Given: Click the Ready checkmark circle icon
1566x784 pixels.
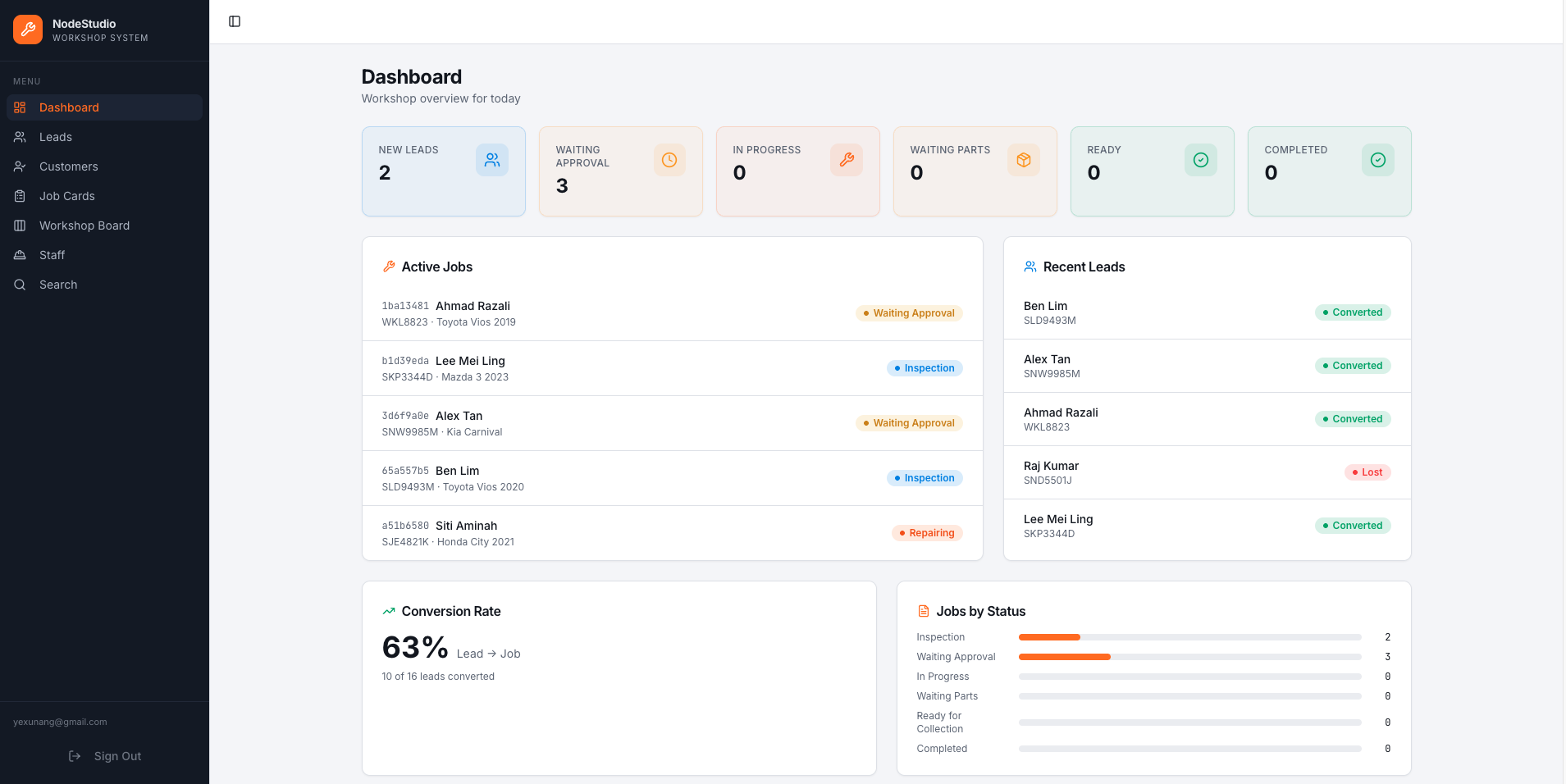Looking at the screenshot, I should click(x=1201, y=160).
